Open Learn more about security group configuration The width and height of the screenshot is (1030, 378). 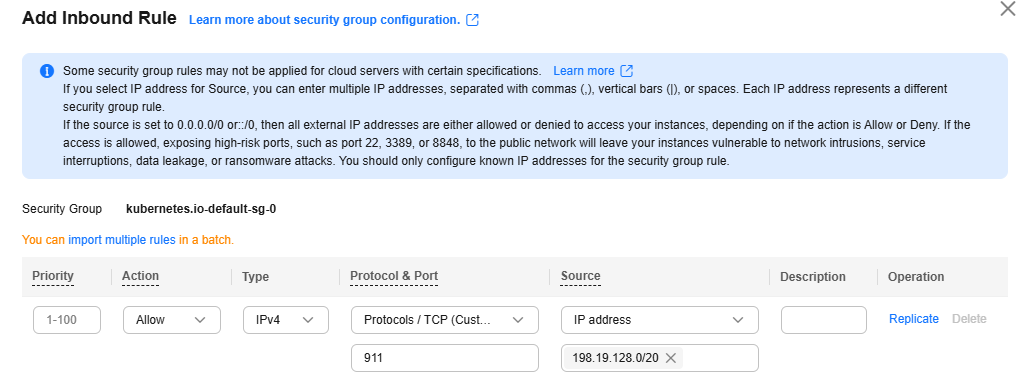tap(325, 20)
